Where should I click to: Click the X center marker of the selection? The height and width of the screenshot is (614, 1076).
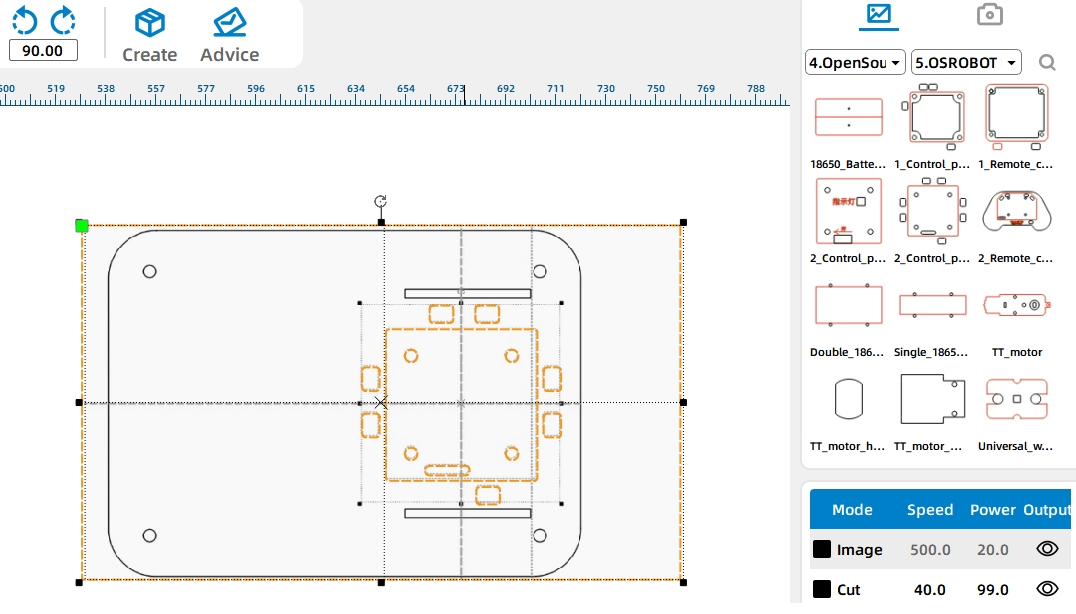tap(381, 403)
